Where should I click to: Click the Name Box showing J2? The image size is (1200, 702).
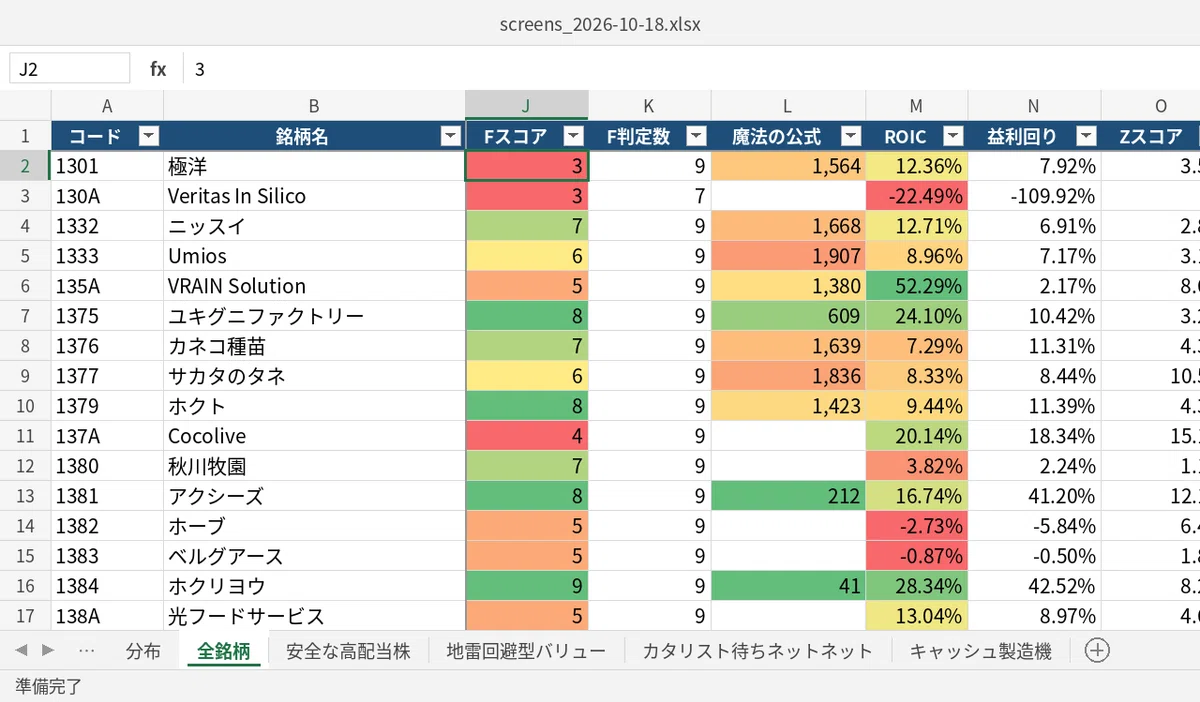point(70,69)
